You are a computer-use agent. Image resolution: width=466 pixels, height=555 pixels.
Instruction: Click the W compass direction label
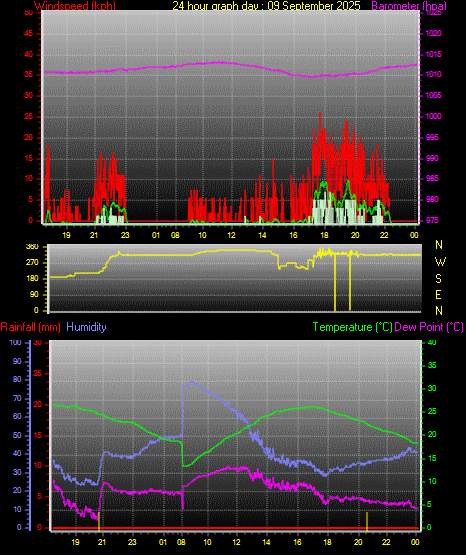click(x=440, y=262)
